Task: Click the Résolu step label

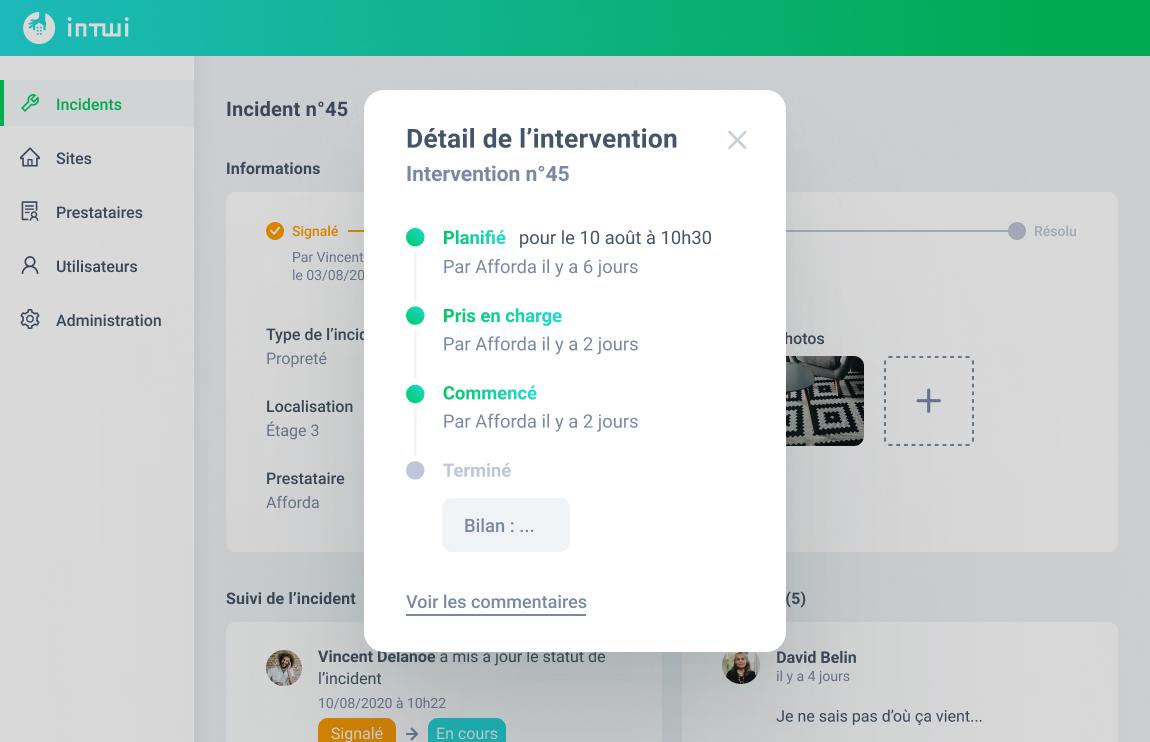Action: point(1055,231)
